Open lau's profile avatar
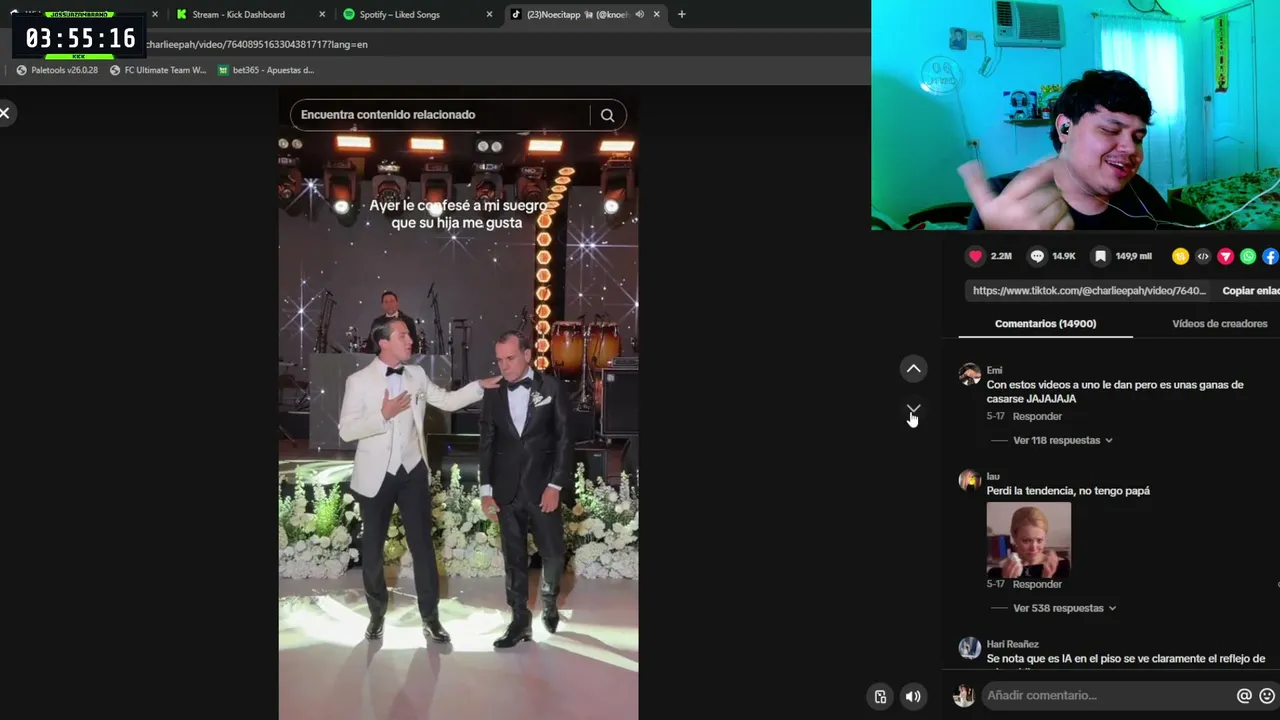1280x720 pixels. coord(969,480)
